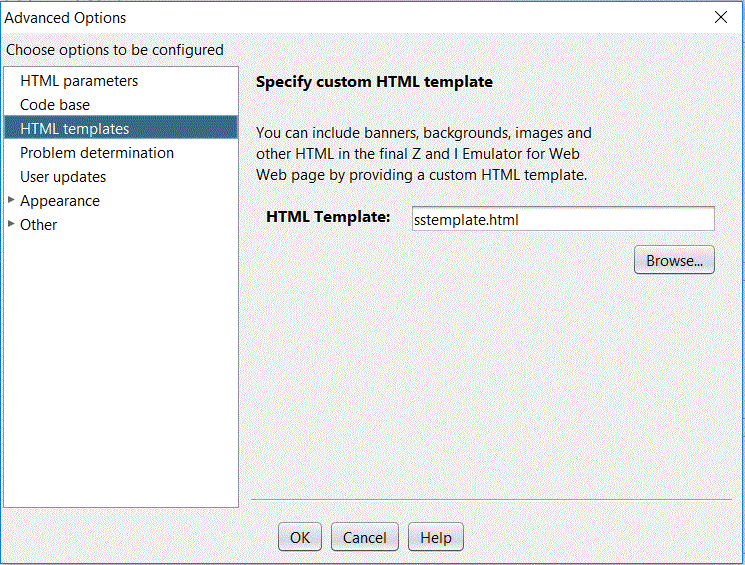Confirm with the OK button
Screen dimensions: 745x565
click(x=300, y=537)
